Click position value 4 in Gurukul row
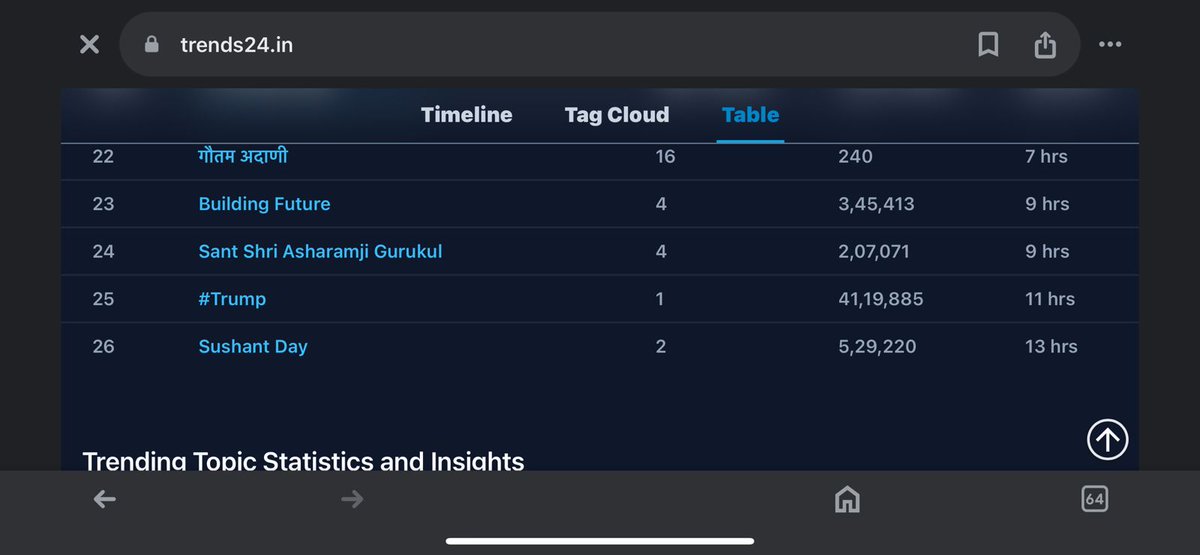The image size is (1200, 555). pyautogui.click(x=661, y=252)
